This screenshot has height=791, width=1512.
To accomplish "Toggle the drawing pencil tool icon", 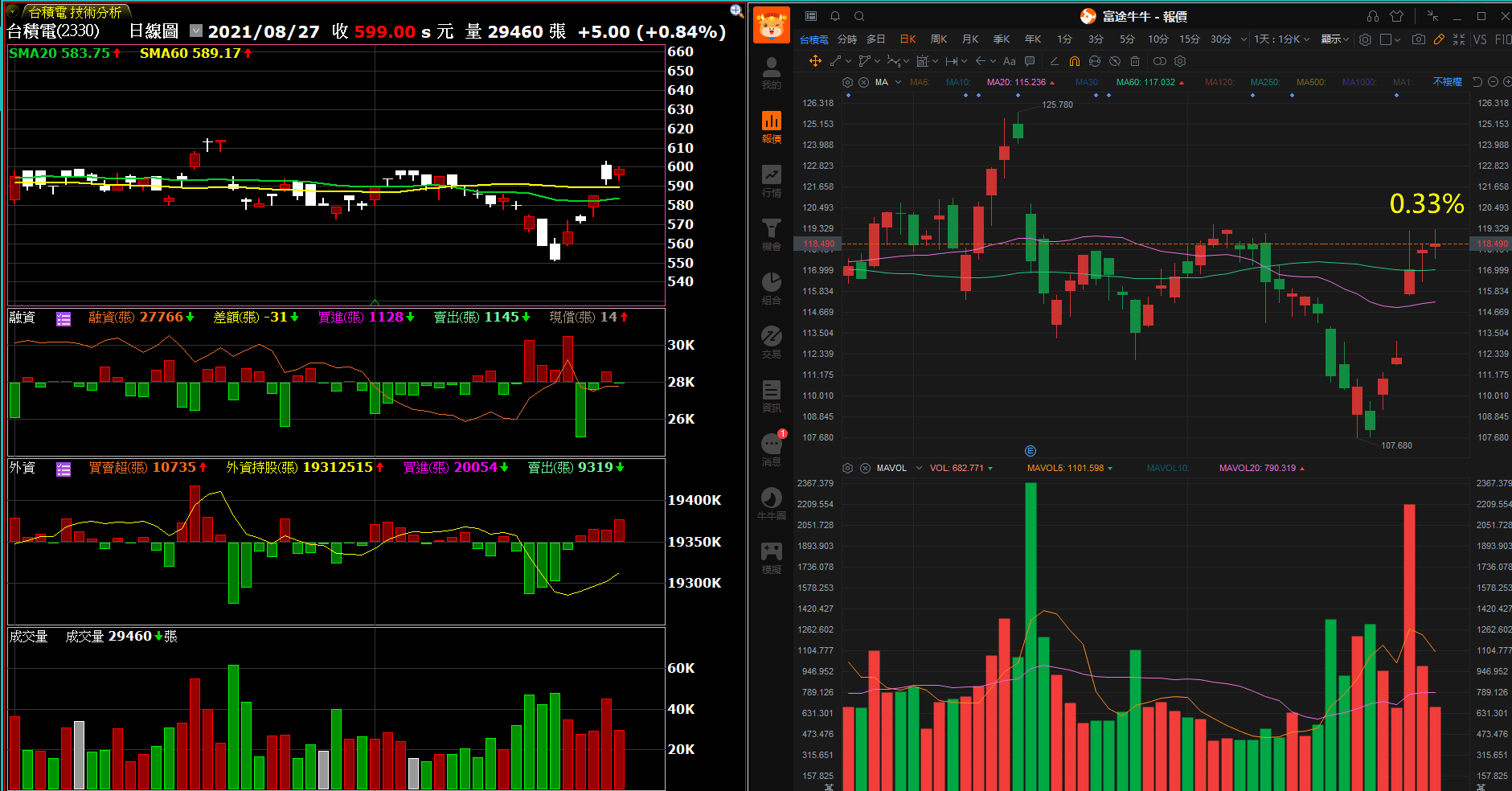I will pyautogui.click(x=1439, y=39).
